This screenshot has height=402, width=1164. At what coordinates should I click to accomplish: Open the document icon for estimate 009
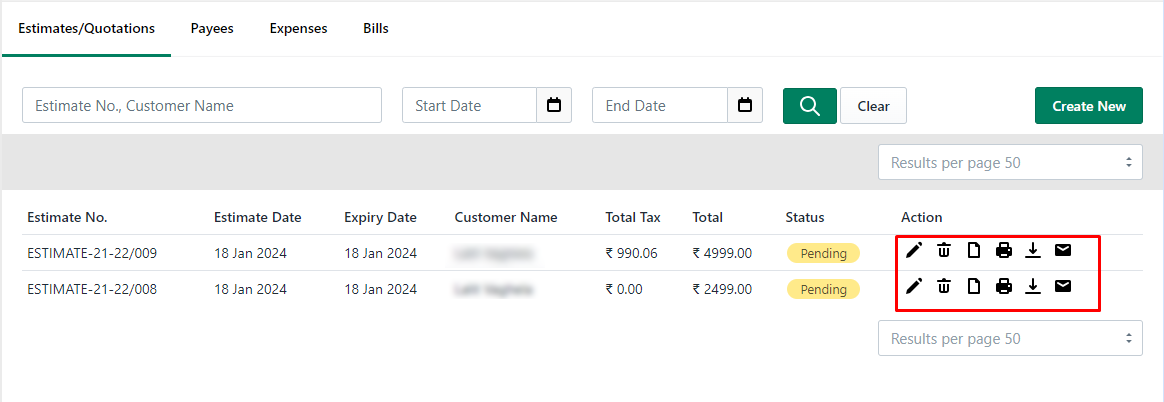pyautogui.click(x=973, y=251)
